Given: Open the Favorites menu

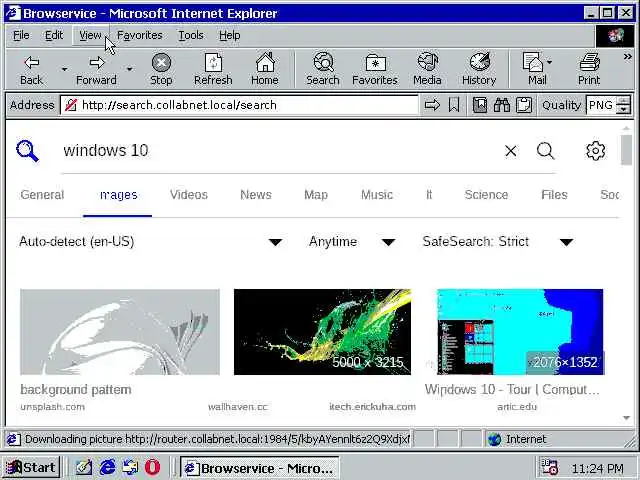Looking at the screenshot, I should pyautogui.click(x=140, y=36).
